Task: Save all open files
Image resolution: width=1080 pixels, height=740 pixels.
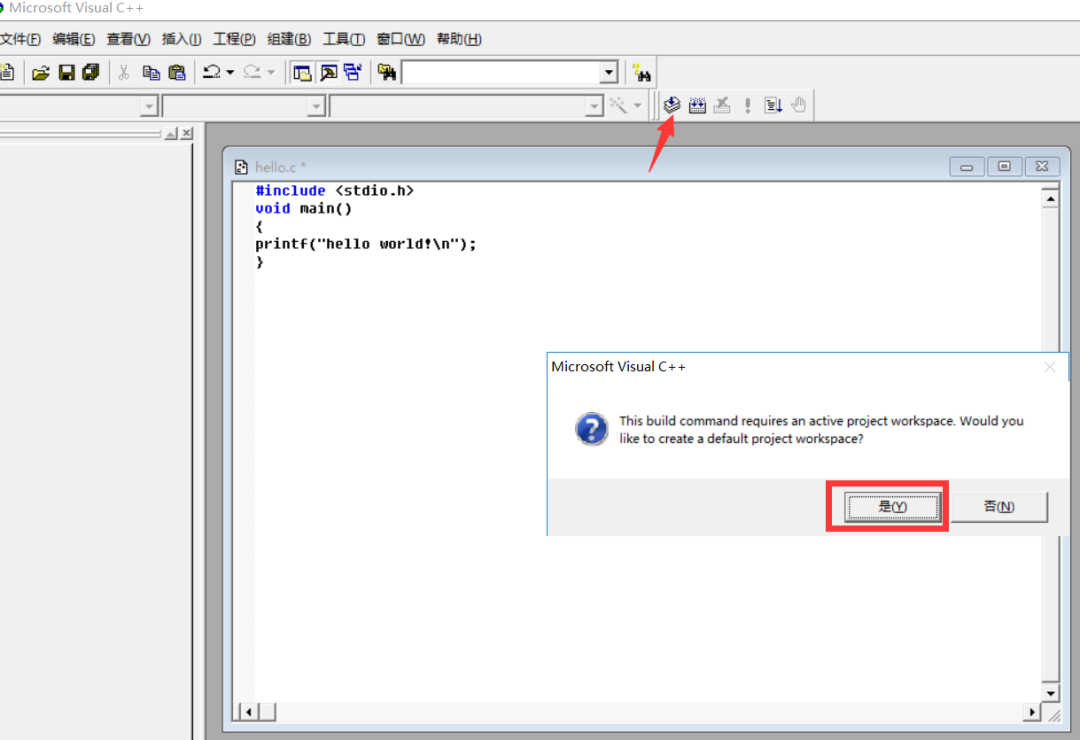Action: coord(91,72)
